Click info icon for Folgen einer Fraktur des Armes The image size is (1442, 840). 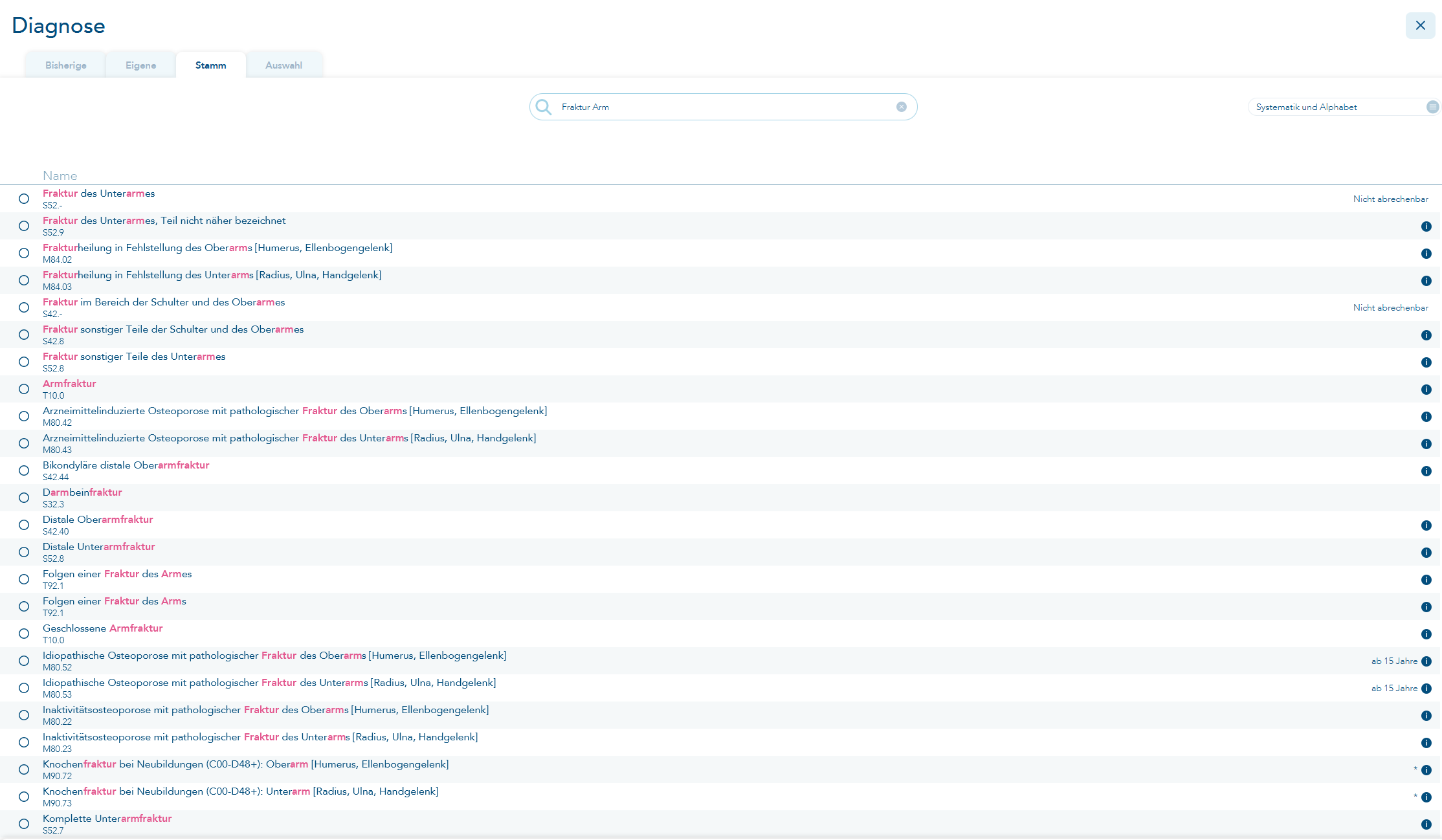[x=1426, y=580]
